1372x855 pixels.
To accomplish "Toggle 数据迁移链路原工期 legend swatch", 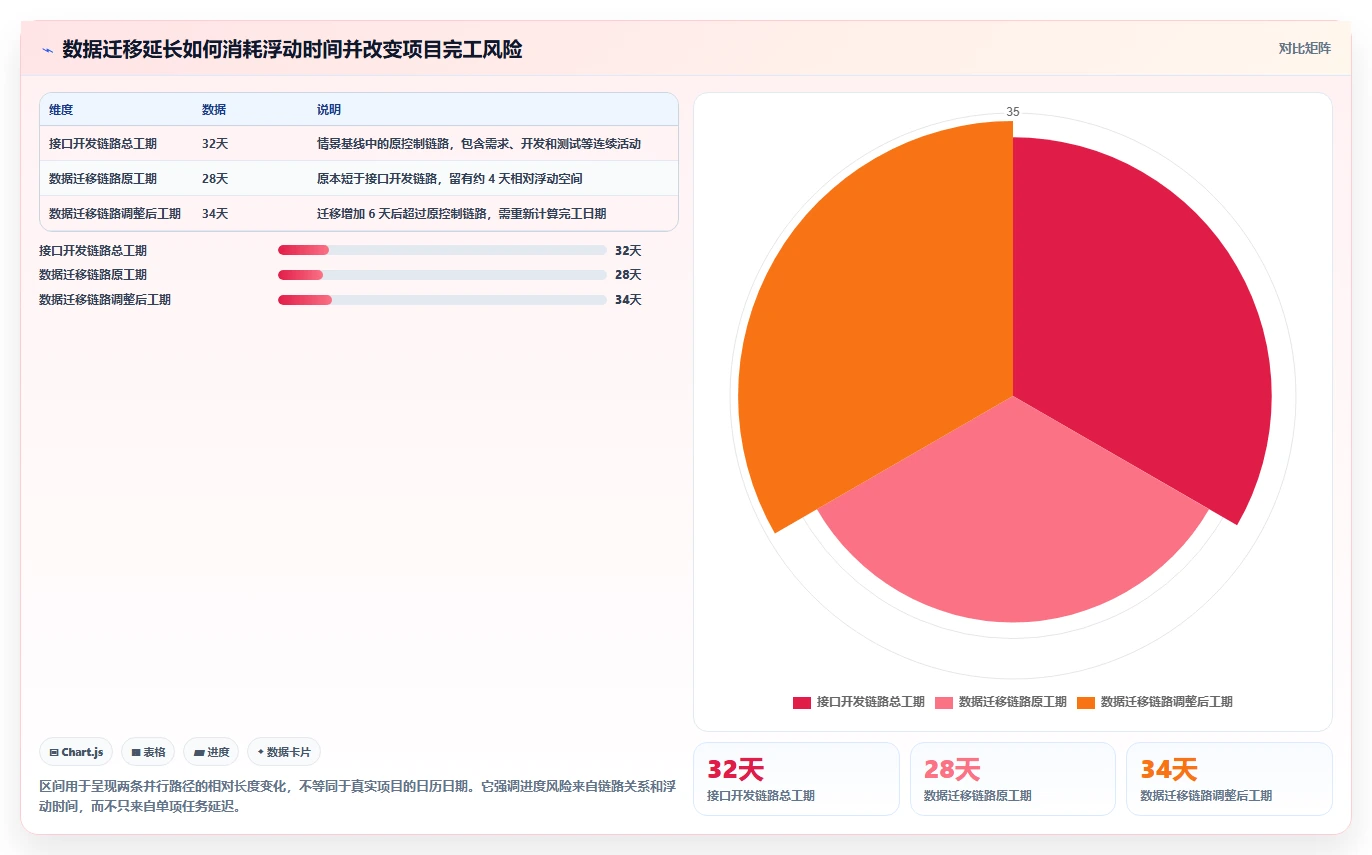I will tap(944, 703).
